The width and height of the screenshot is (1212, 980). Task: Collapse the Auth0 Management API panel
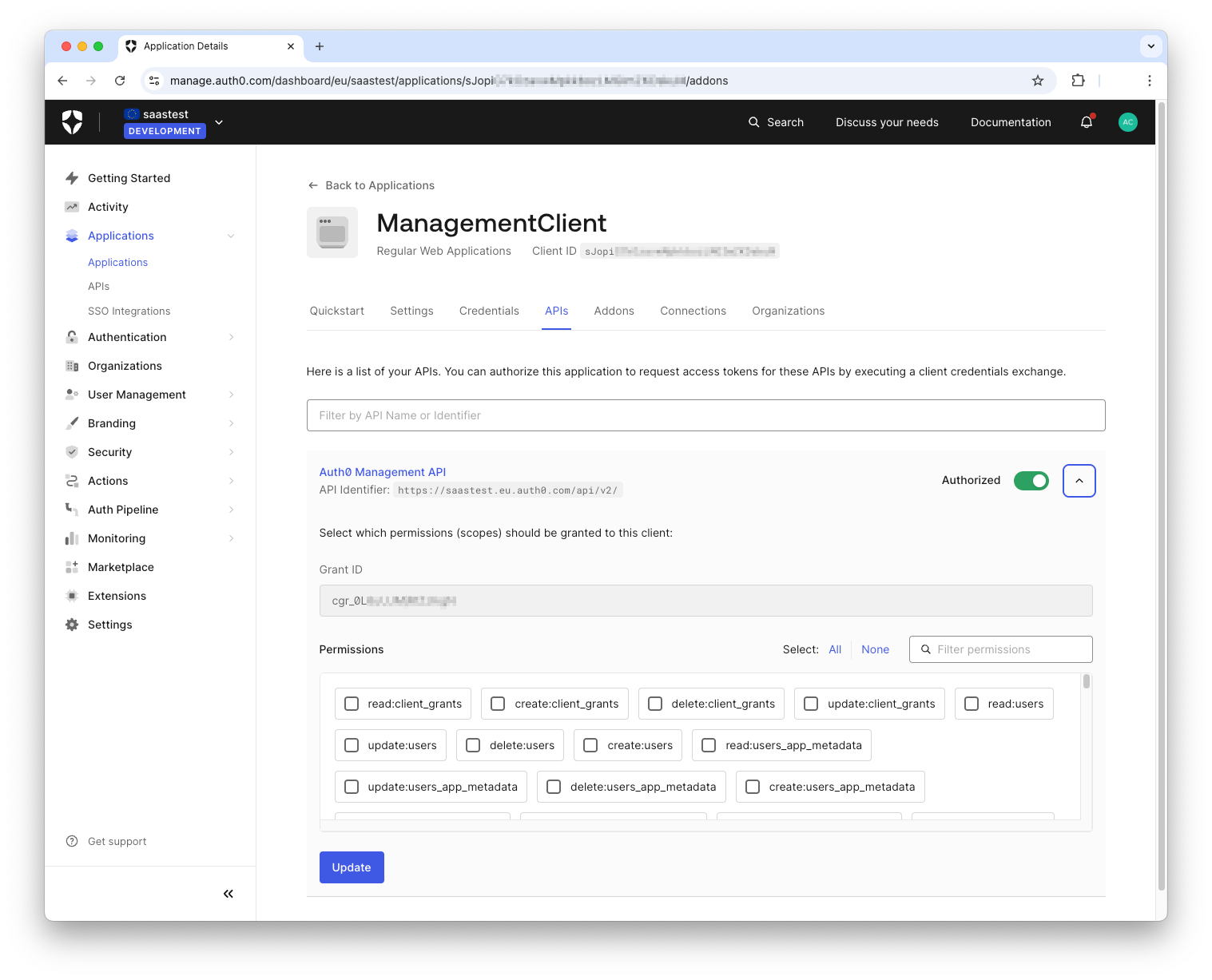(1079, 481)
